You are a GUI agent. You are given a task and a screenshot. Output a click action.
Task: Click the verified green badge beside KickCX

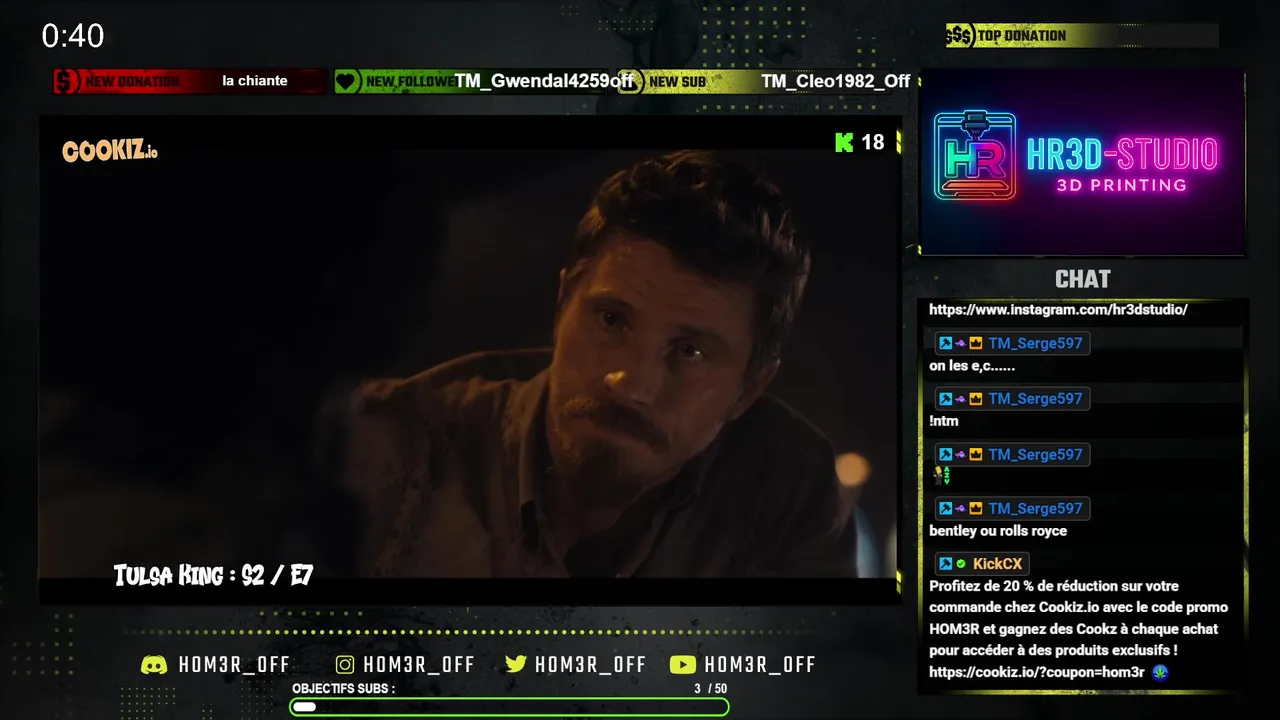pos(961,564)
